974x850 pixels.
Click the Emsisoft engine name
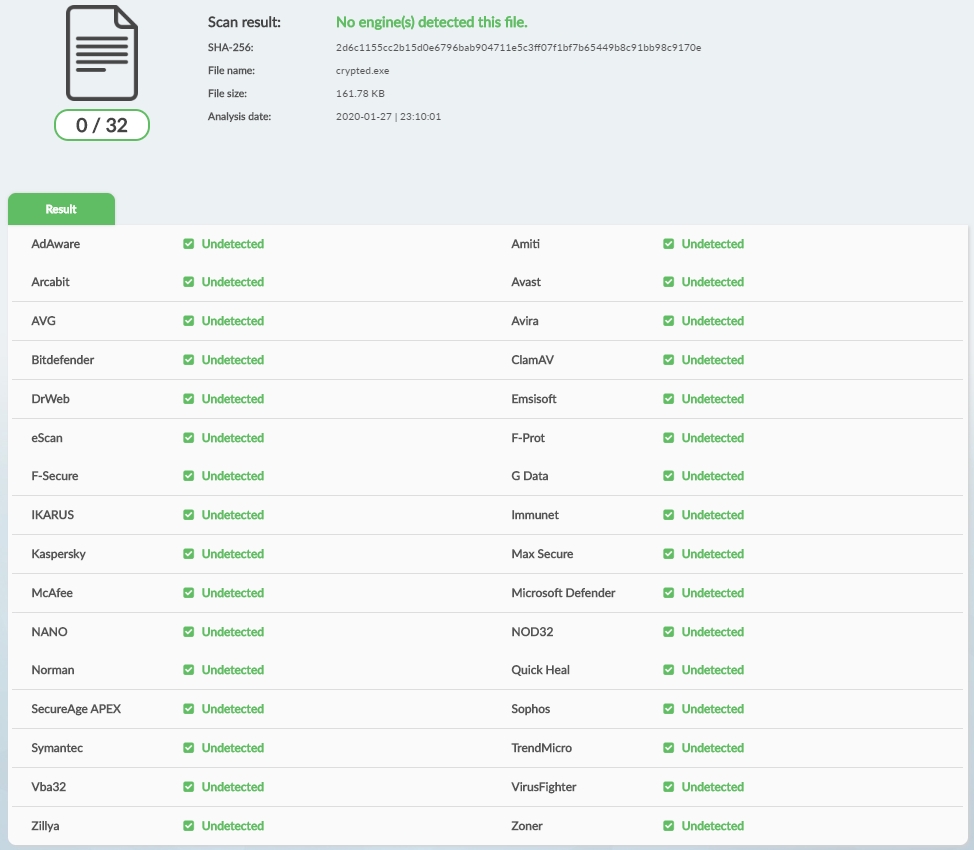[x=534, y=399]
